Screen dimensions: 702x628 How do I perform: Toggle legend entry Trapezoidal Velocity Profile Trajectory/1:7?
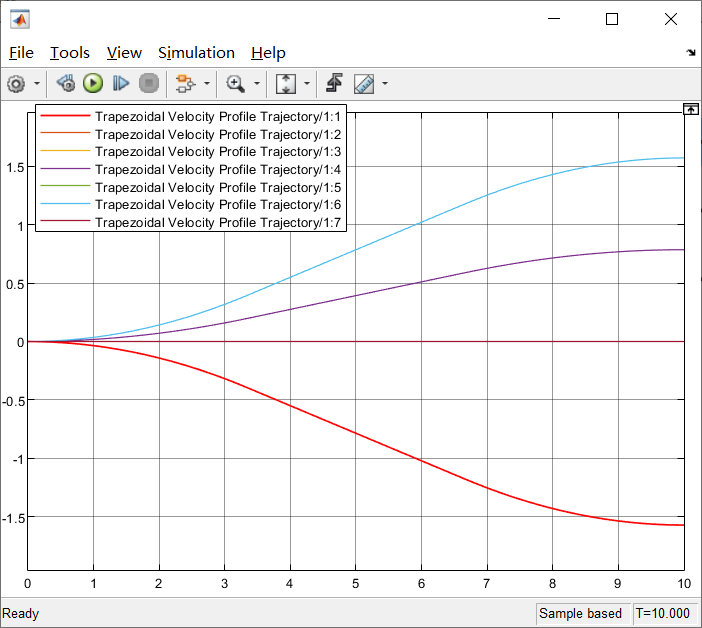coord(191,222)
